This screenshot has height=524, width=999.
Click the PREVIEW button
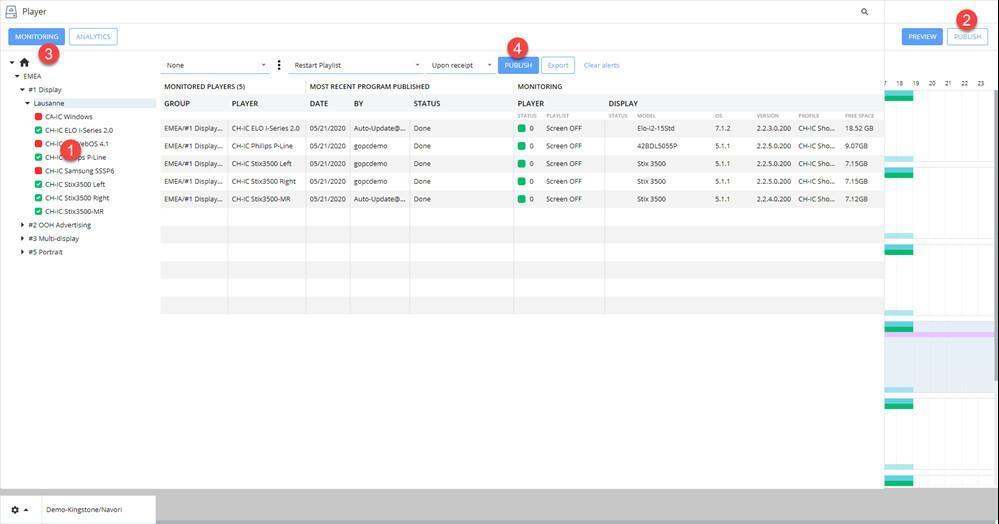point(922,36)
